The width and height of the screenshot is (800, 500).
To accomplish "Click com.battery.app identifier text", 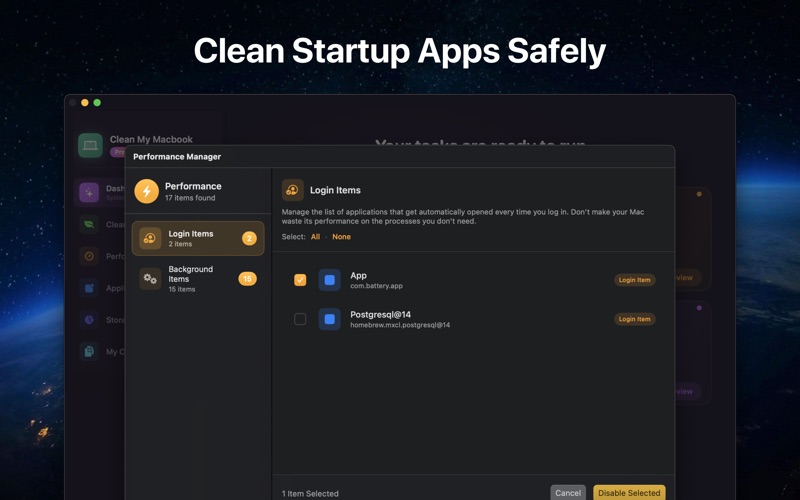I will (x=377, y=286).
